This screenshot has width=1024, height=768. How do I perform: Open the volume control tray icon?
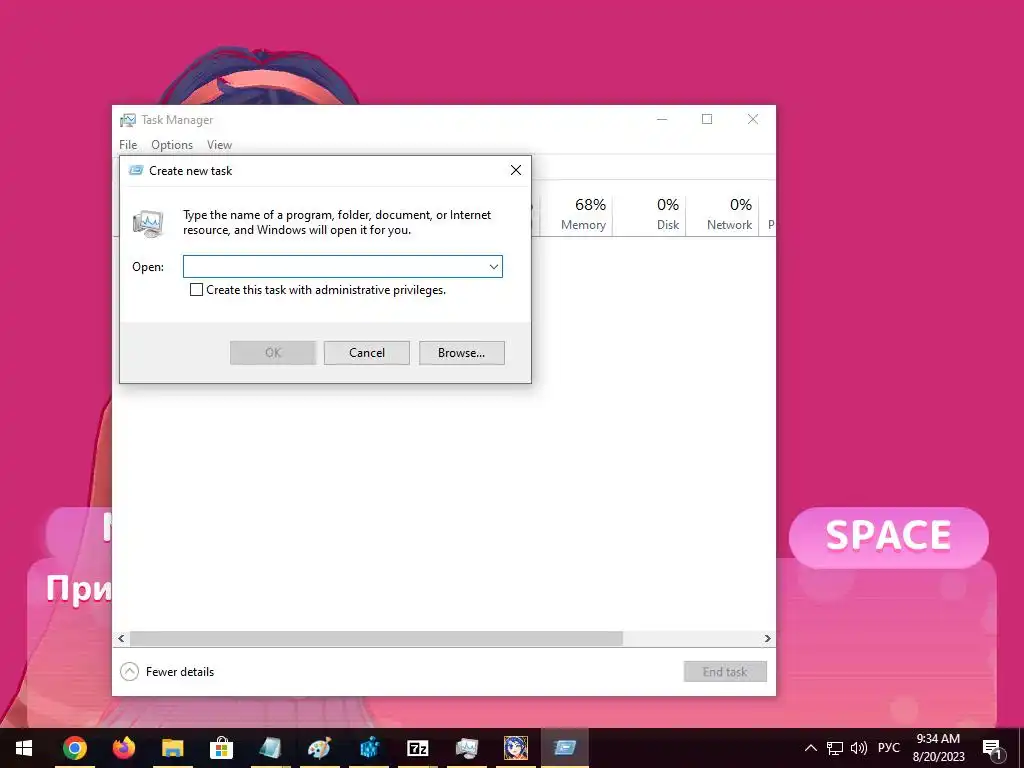[859, 748]
